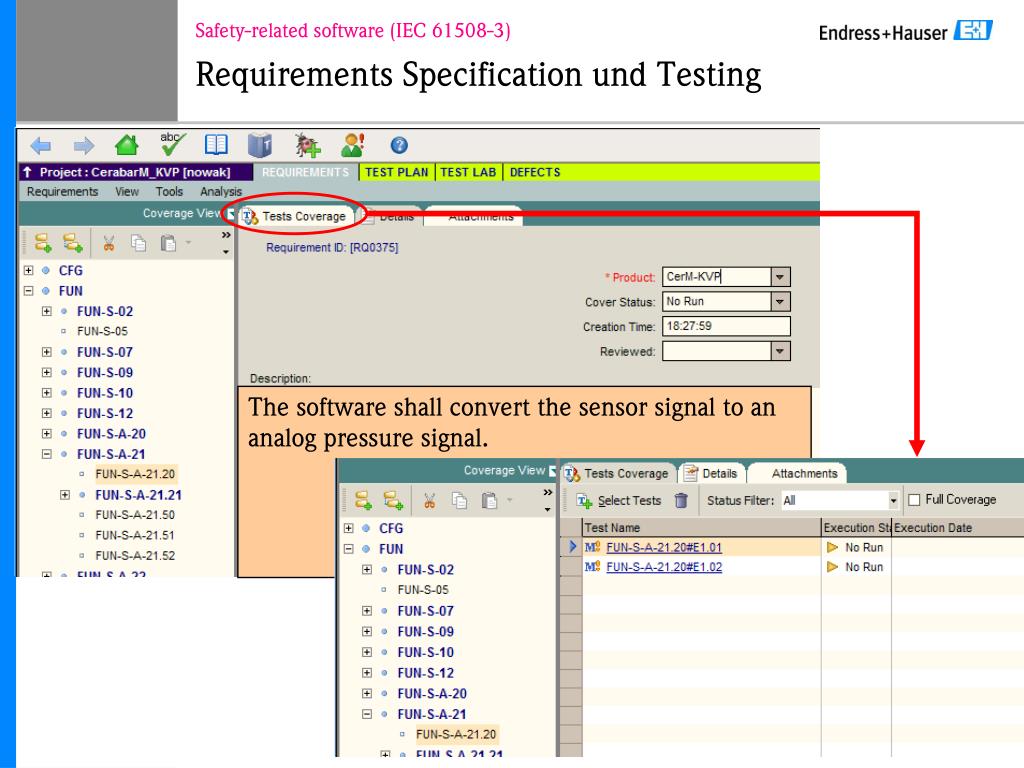Click the Select Tests button

coord(619,501)
